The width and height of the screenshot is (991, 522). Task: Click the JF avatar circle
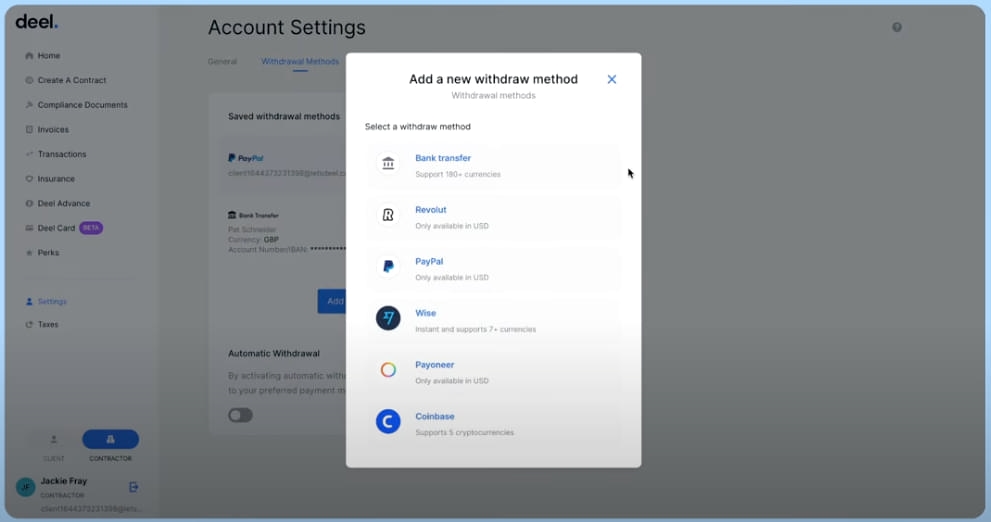pos(25,487)
